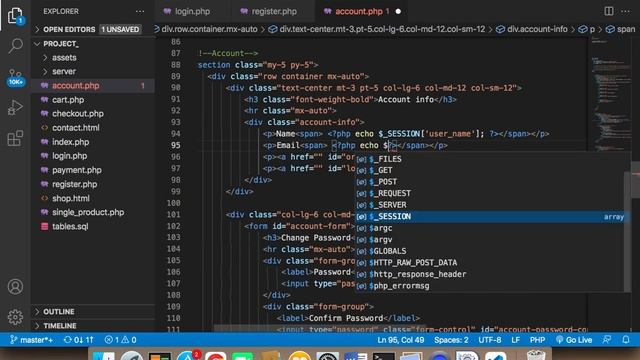
Task: Open the Explorer view in activity bar
Action: (15, 16)
